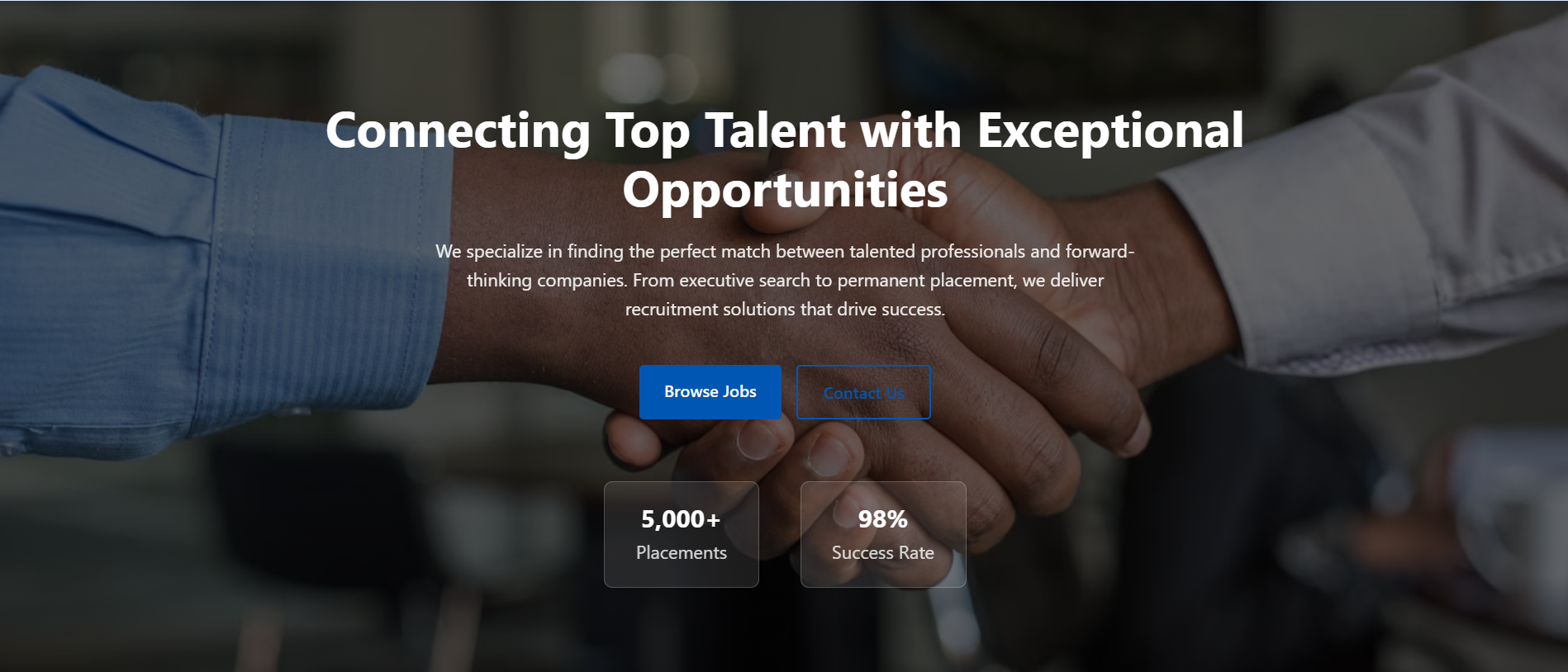The width and height of the screenshot is (1568, 672).
Task: Click the "98%" figure
Action: (x=882, y=519)
